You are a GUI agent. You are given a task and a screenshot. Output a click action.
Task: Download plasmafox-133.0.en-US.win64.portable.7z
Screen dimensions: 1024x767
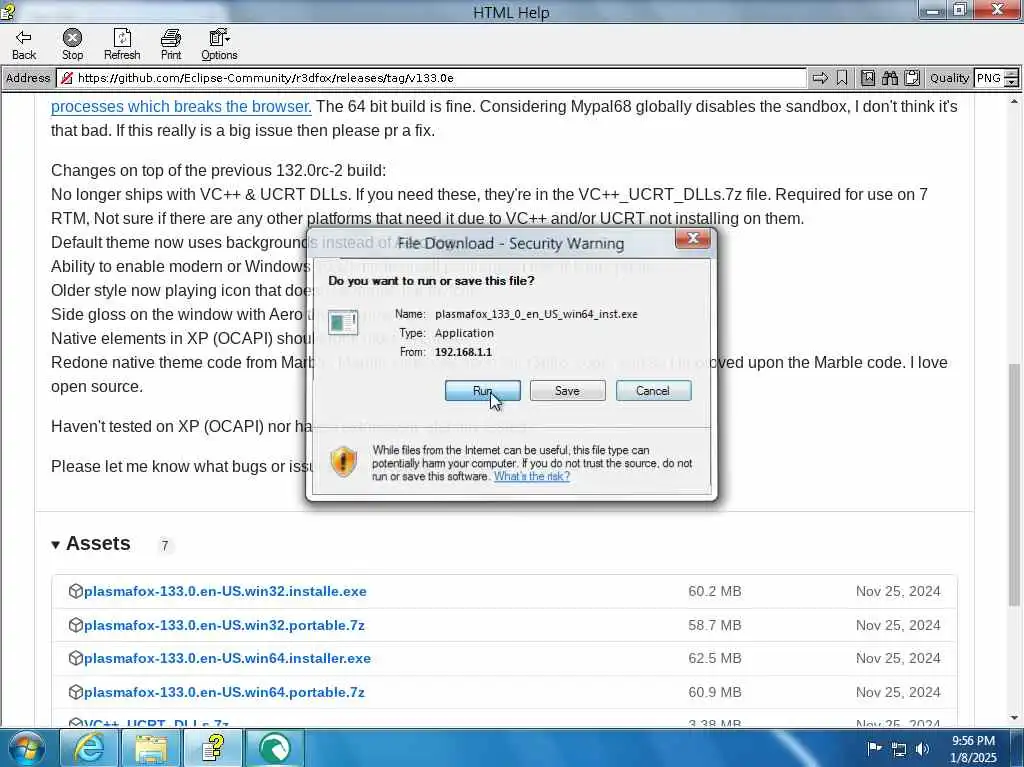click(x=224, y=693)
